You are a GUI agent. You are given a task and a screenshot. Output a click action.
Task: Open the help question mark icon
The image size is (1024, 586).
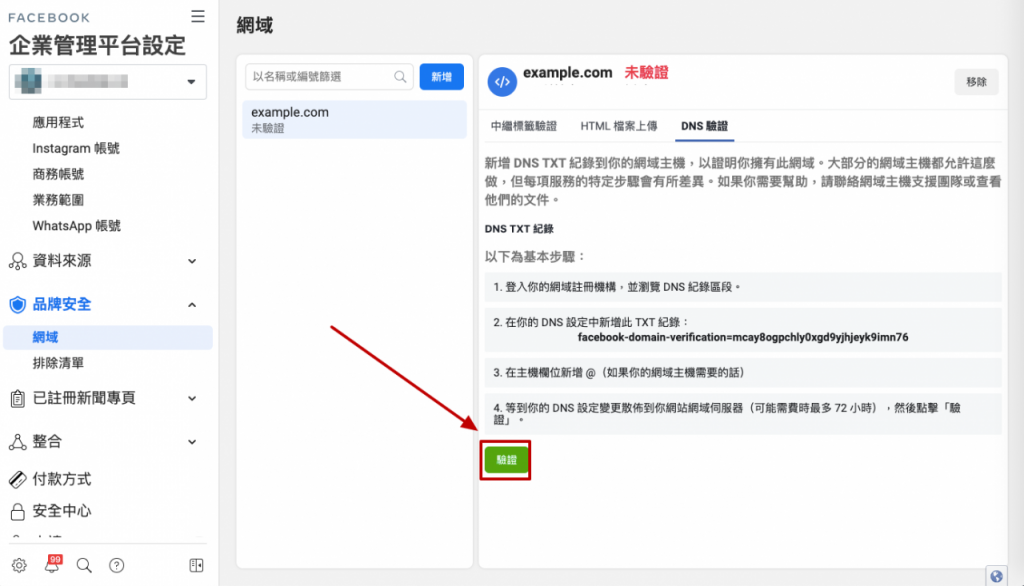pyautogui.click(x=116, y=565)
